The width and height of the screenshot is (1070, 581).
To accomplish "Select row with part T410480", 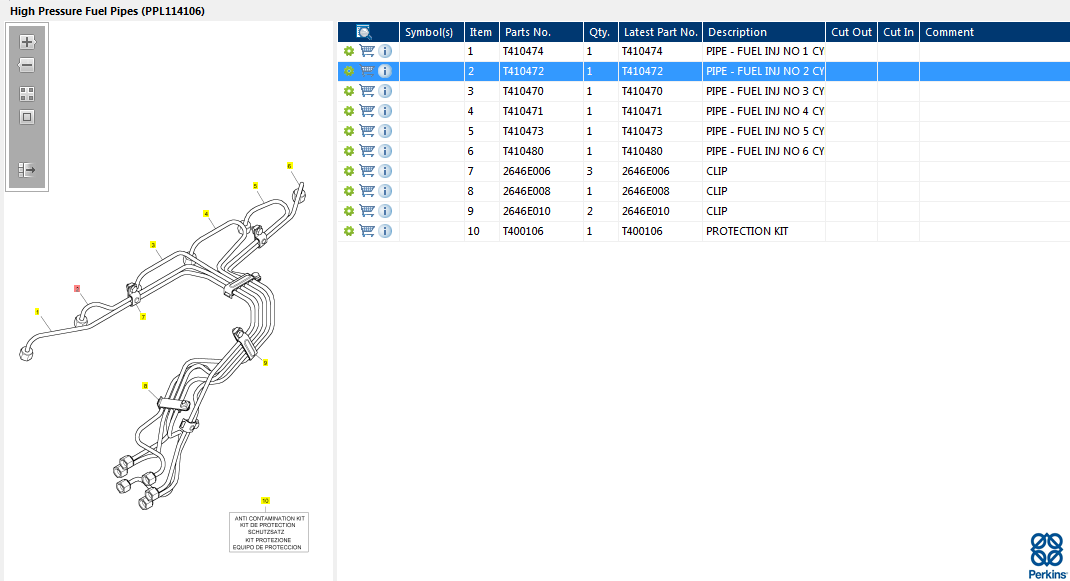I will 540,151.
